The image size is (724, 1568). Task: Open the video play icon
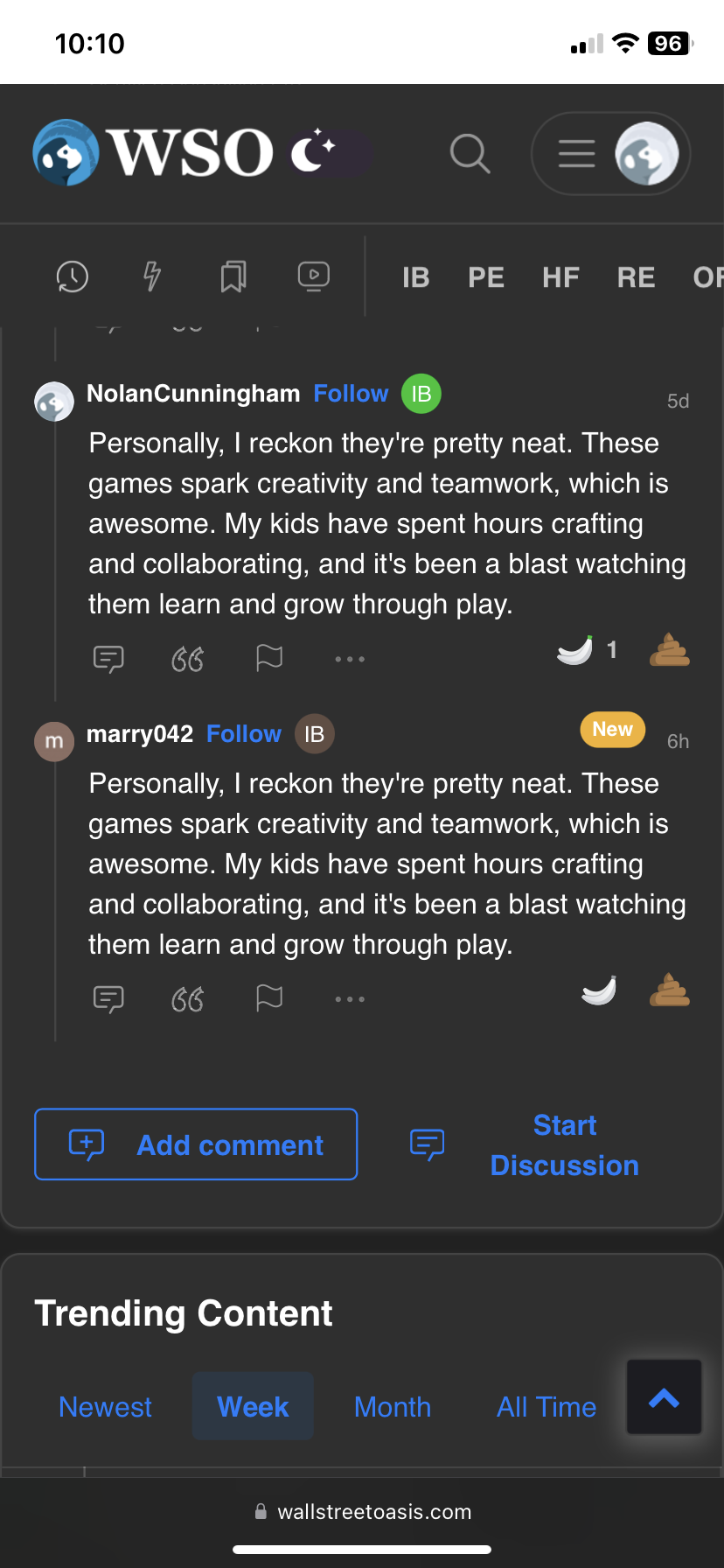pos(313,276)
